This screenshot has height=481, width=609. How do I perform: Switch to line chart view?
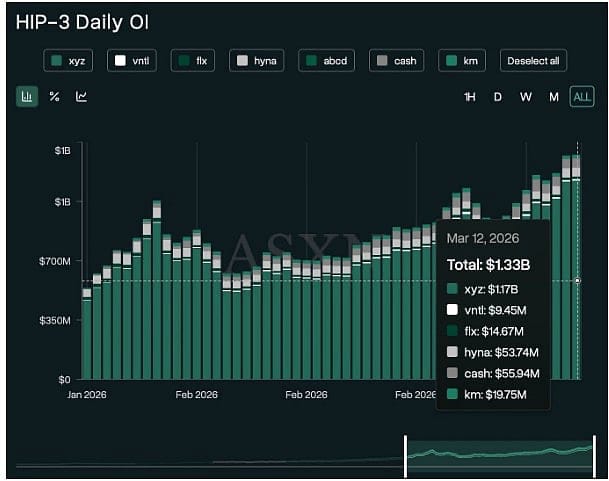click(x=81, y=96)
